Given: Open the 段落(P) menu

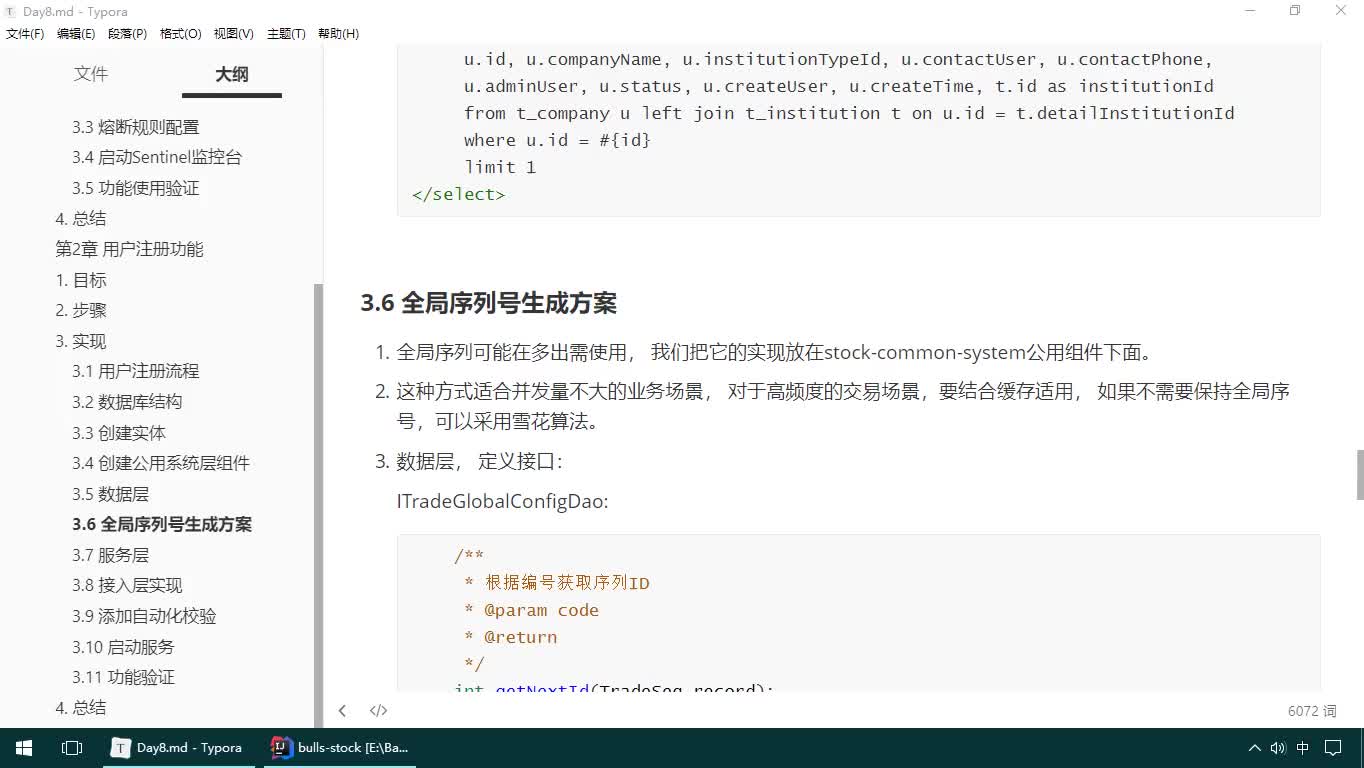Looking at the screenshot, I should click(x=127, y=33).
